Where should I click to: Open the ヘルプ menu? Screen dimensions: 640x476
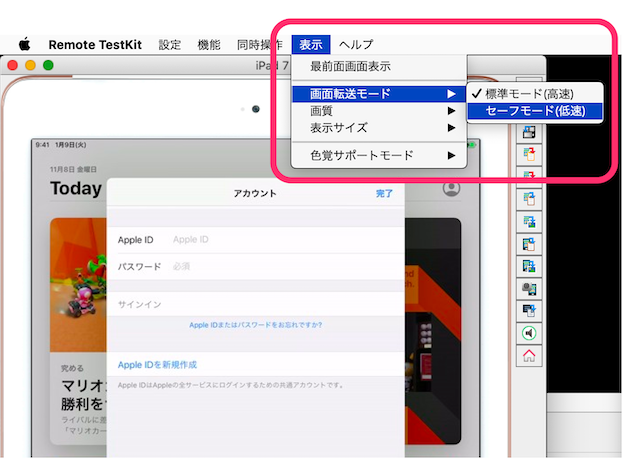356,44
